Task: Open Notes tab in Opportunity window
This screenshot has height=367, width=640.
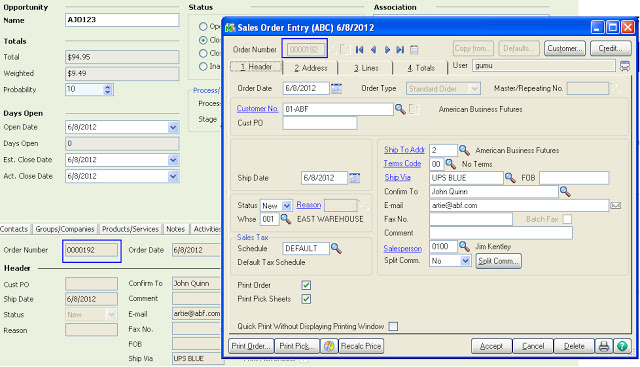Action: tap(176, 229)
